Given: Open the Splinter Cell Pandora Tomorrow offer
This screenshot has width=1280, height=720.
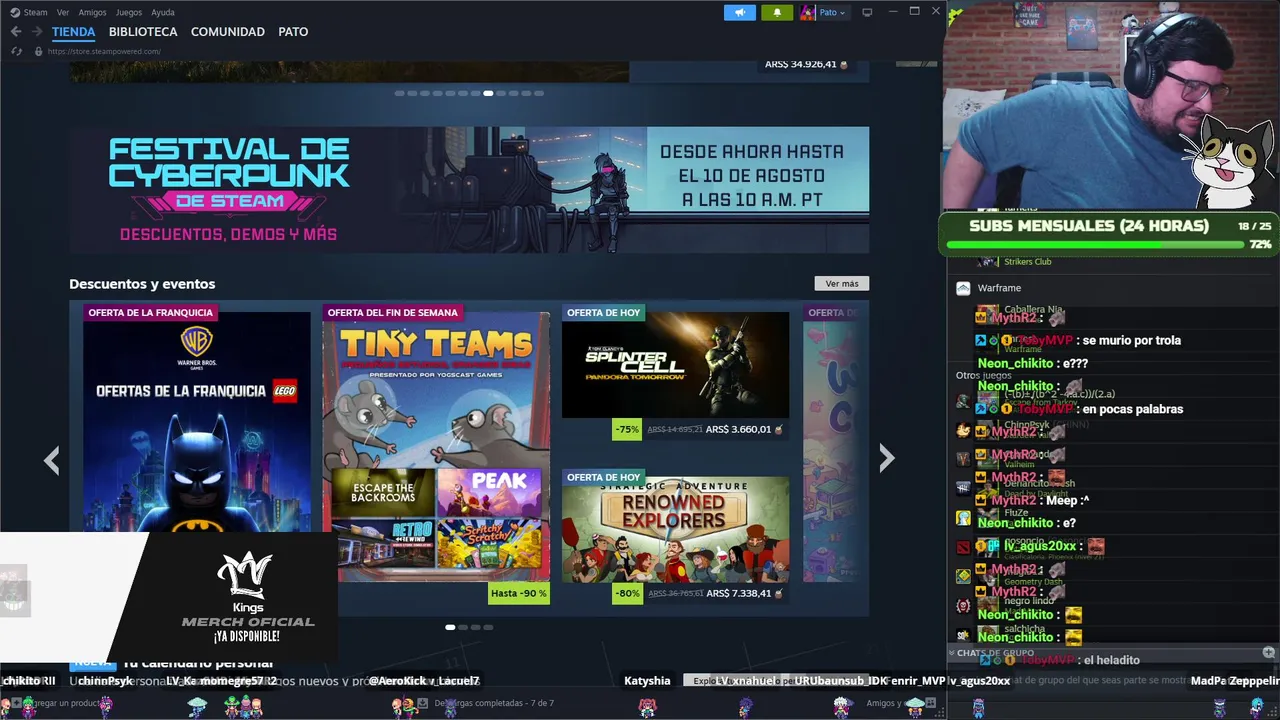Looking at the screenshot, I should [x=675, y=365].
